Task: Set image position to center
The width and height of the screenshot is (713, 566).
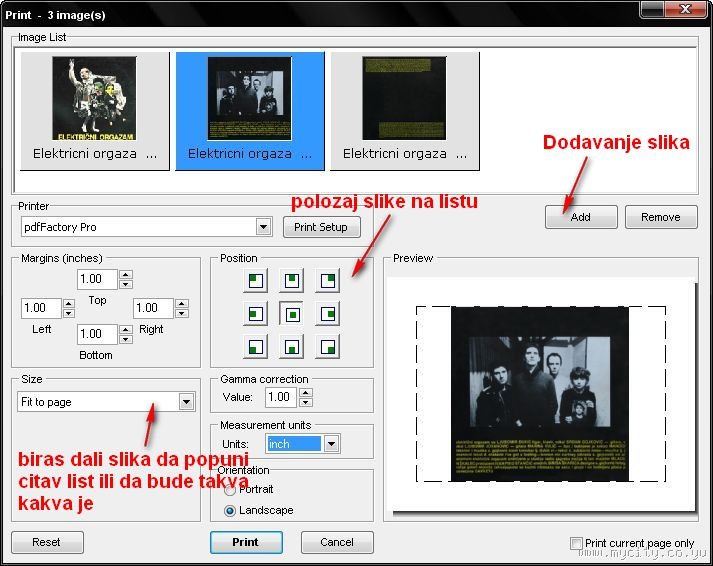Action: click(x=291, y=314)
